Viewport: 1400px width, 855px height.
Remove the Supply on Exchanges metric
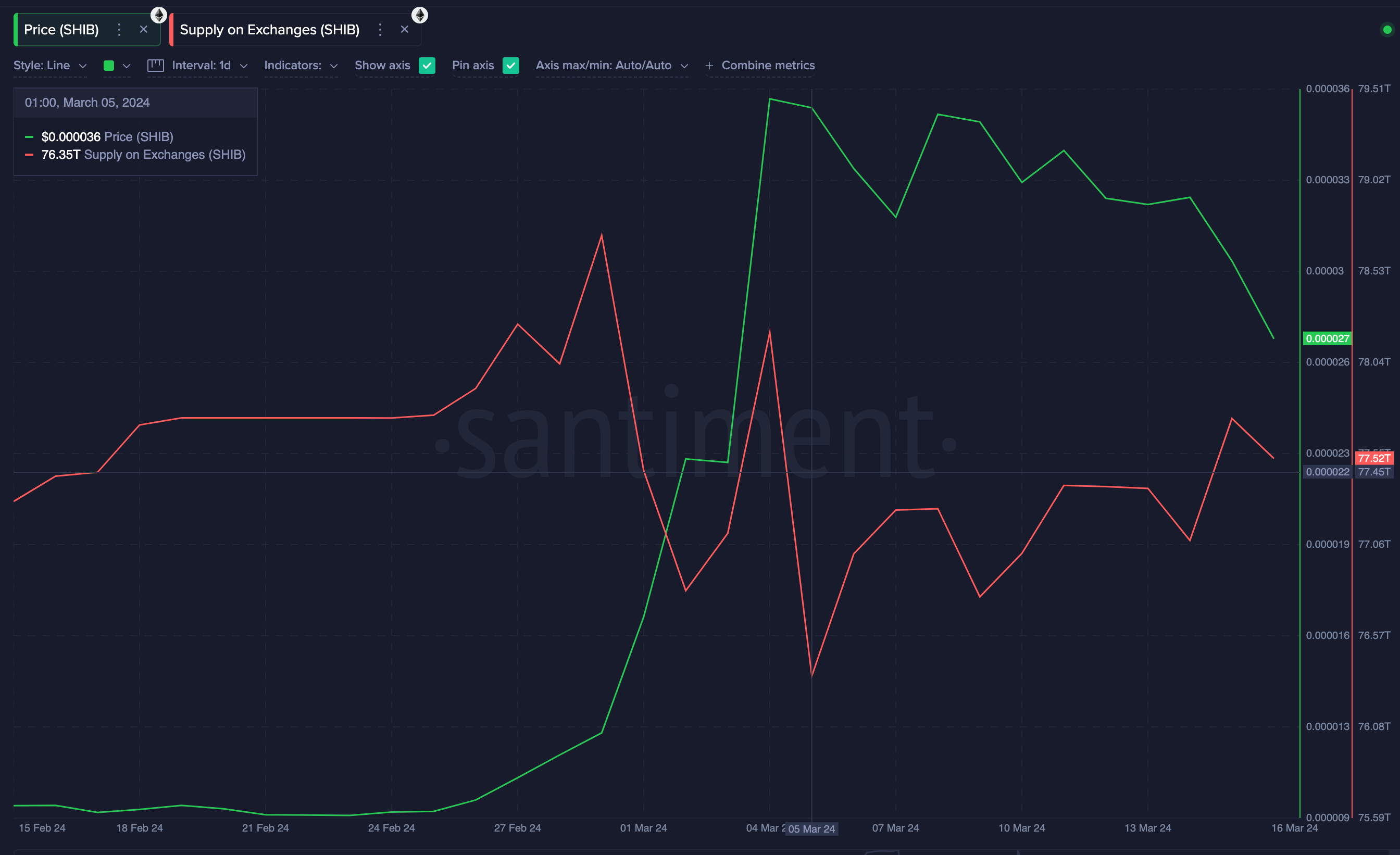(405, 30)
